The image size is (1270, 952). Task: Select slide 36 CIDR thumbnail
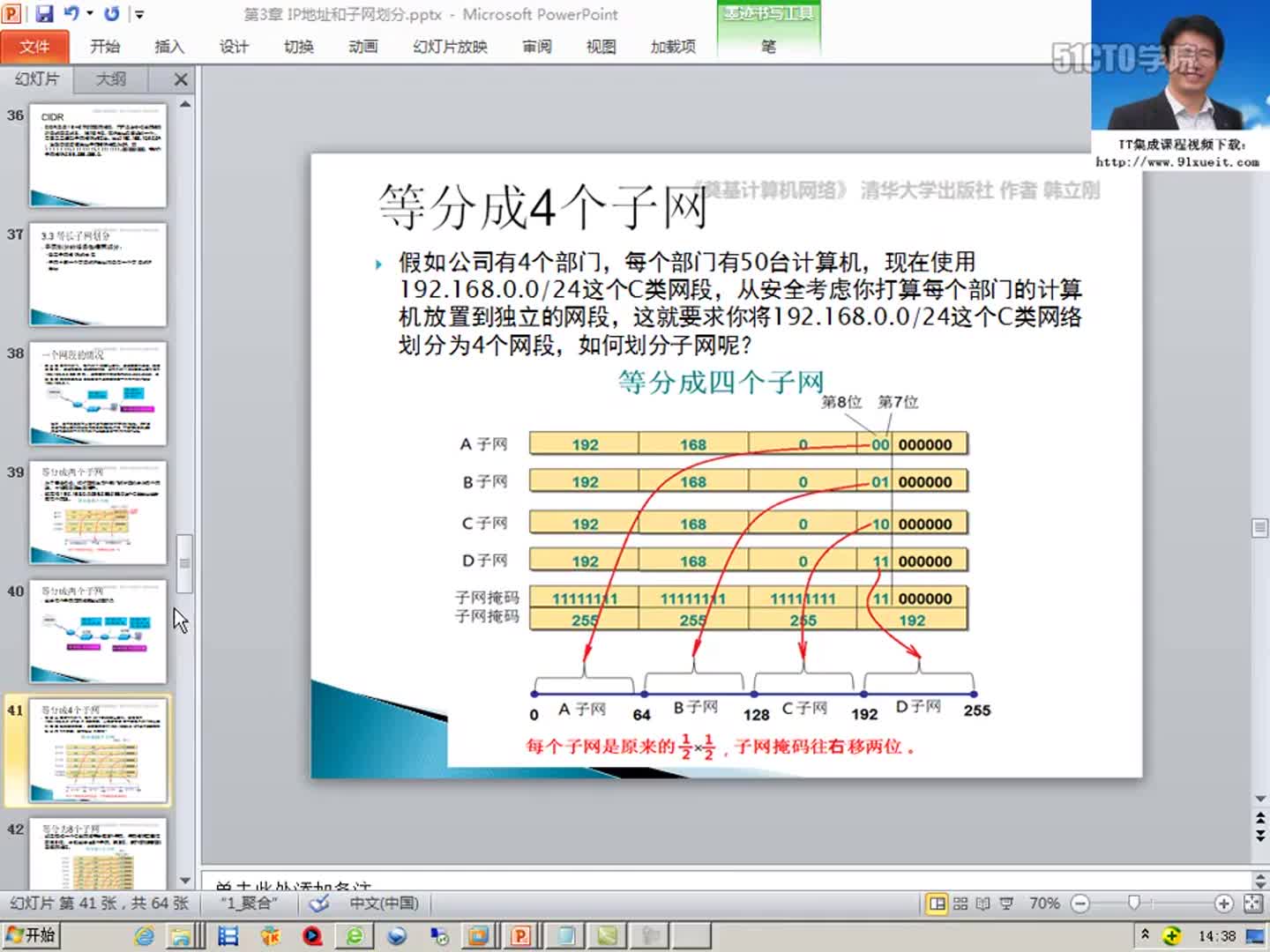(98, 155)
